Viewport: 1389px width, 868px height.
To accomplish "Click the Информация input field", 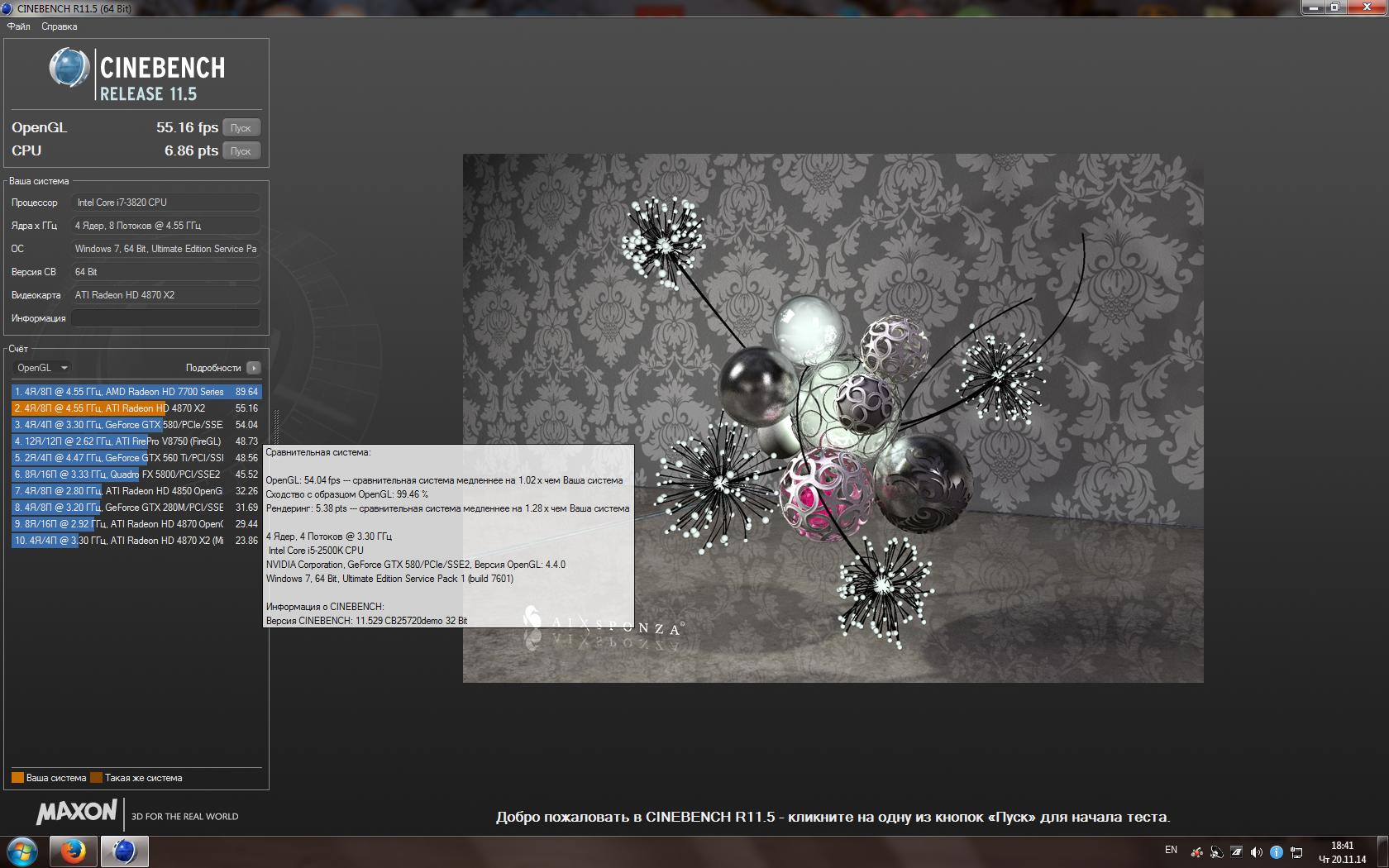I will click(x=165, y=318).
